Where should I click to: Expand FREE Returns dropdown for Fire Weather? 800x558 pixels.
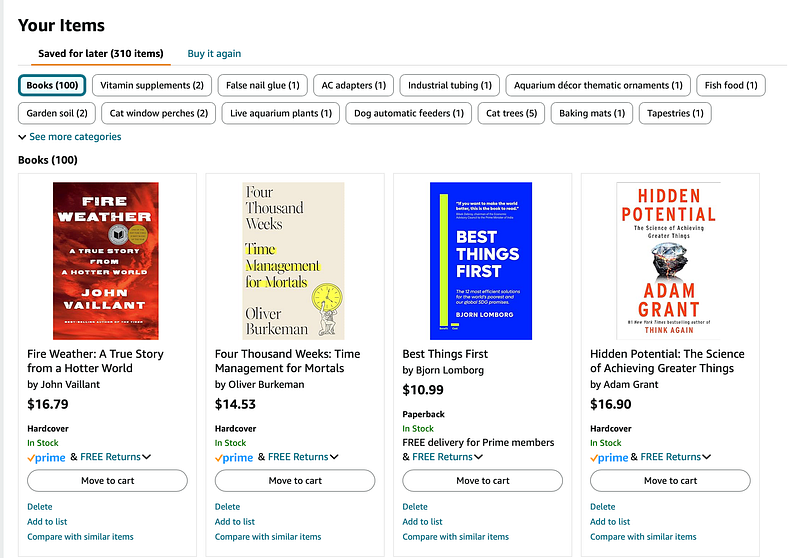click(146, 457)
